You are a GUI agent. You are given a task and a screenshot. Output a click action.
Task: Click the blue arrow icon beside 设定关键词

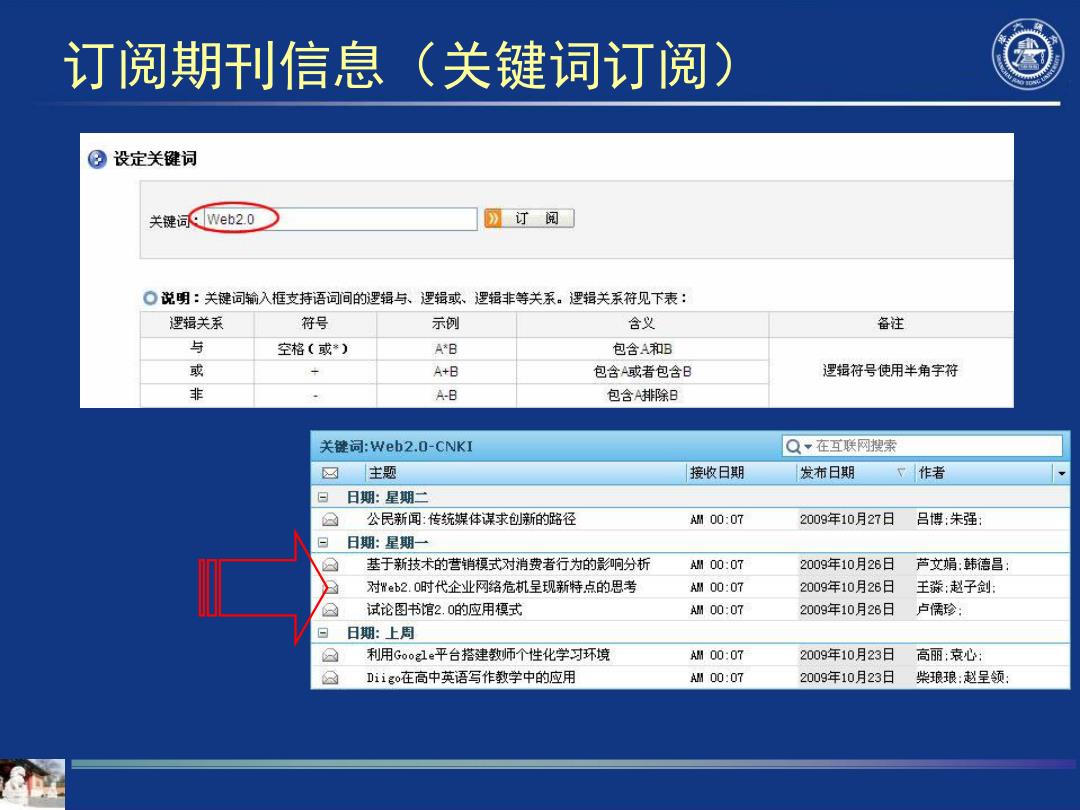pos(97,159)
